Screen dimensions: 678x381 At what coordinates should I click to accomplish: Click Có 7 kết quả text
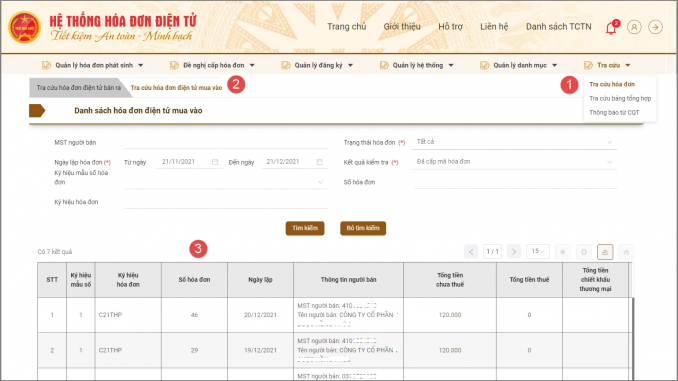[55, 252]
